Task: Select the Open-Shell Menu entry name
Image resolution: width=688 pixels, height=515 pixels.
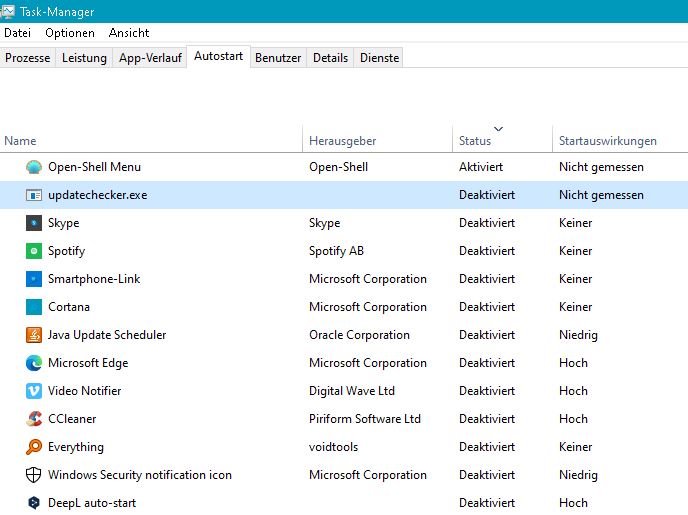Action: (94, 167)
